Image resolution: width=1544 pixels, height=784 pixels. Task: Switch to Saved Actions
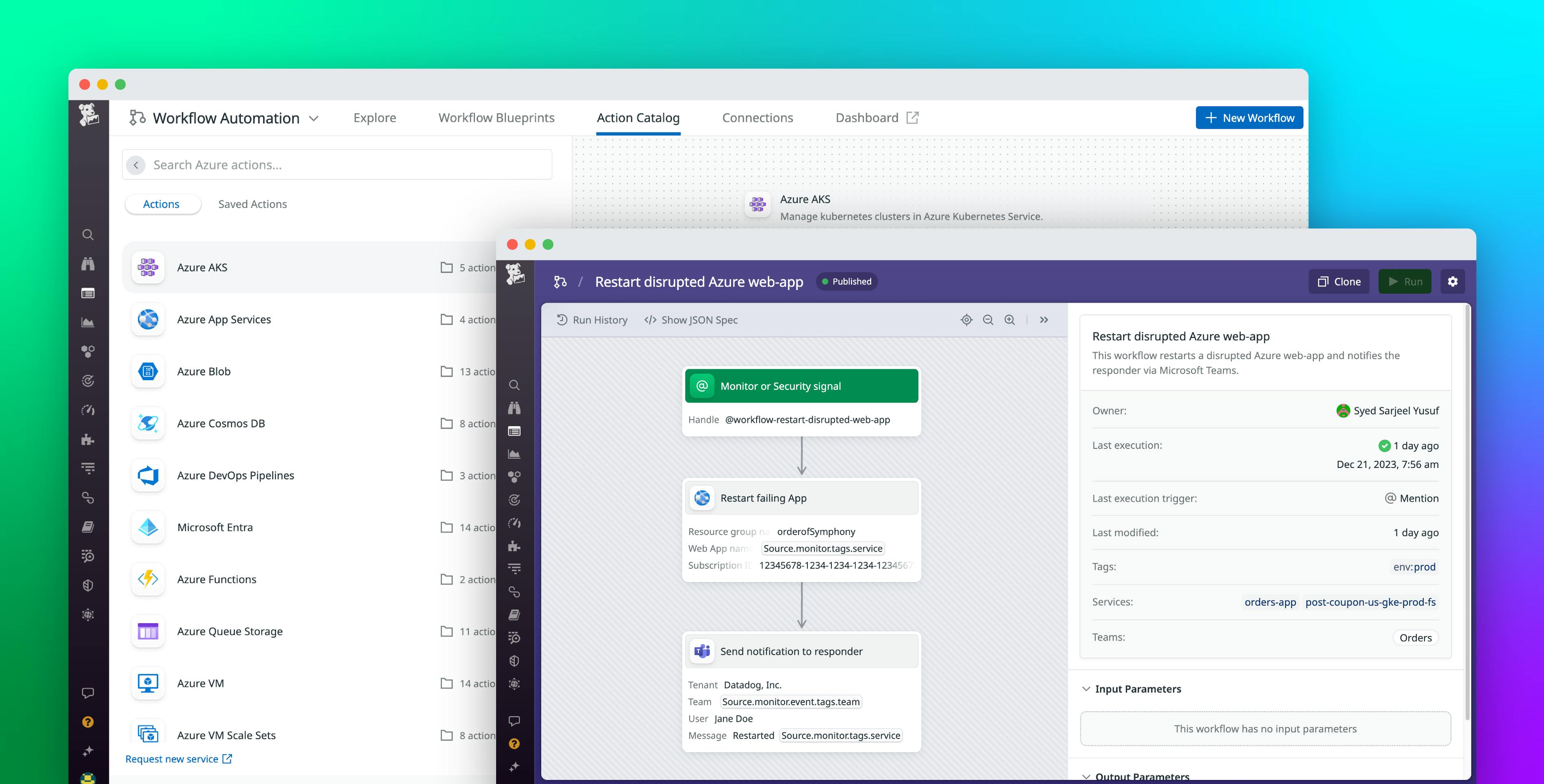tap(252, 204)
